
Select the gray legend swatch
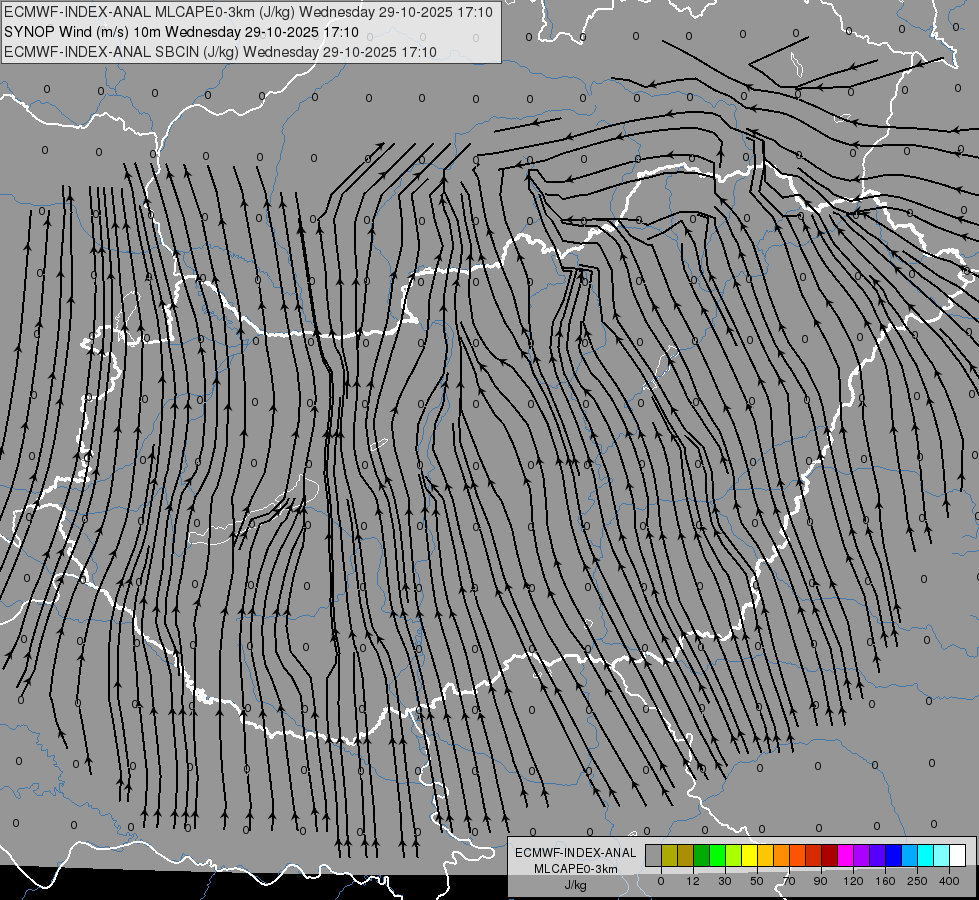[x=653, y=855]
